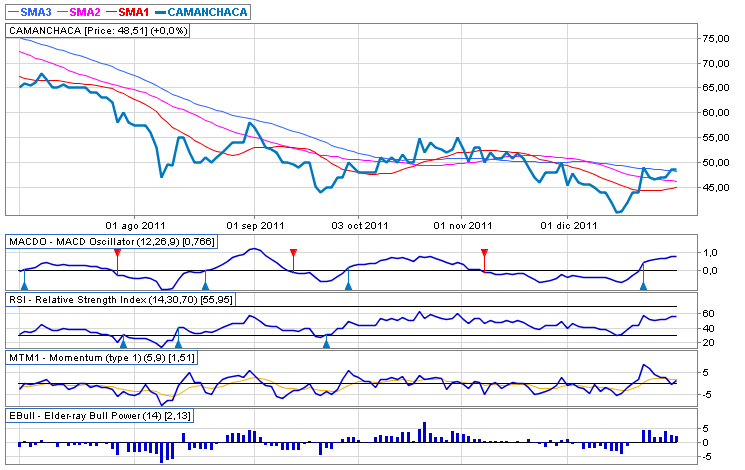
Task: Click the 20 RSI axis value
Action: coord(708,343)
